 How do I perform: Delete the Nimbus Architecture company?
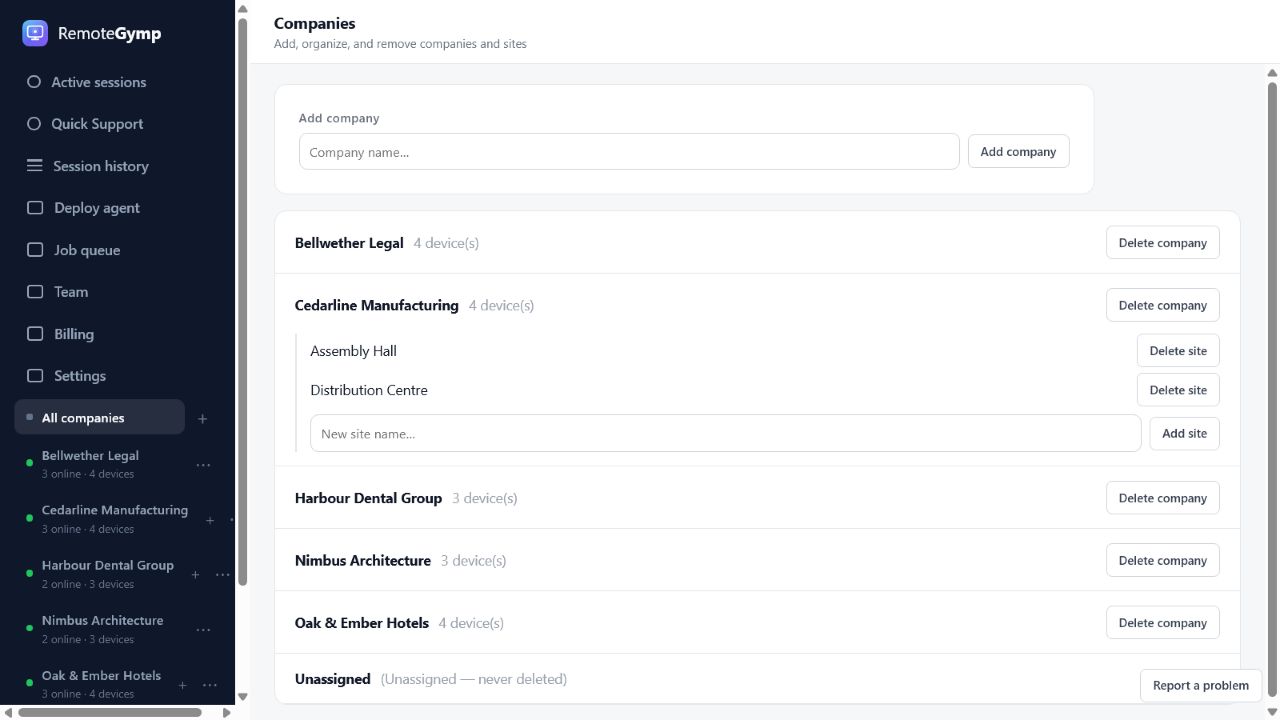1162,560
